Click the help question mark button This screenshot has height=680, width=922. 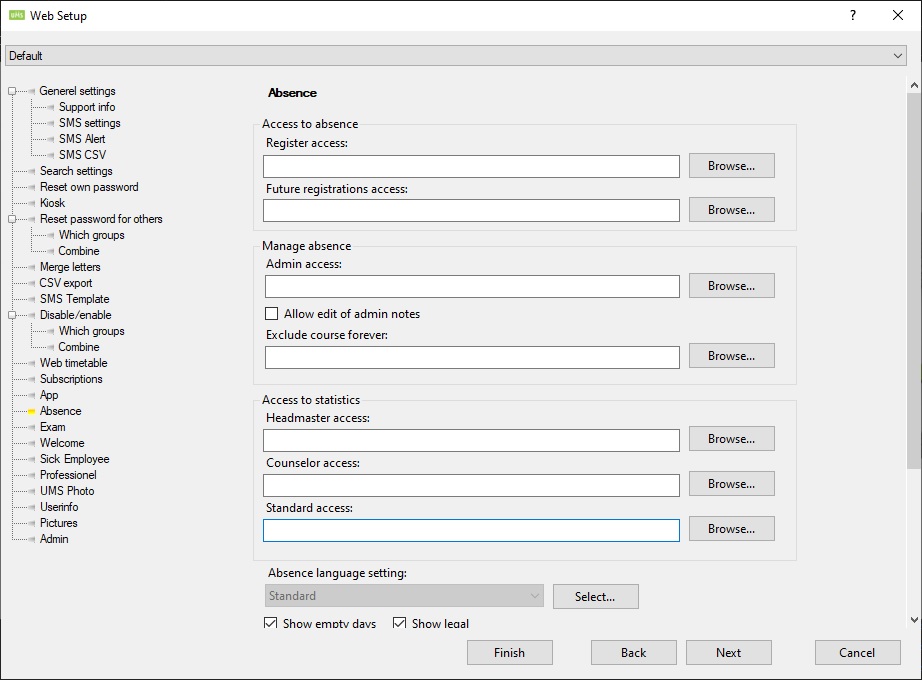pos(853,15)
